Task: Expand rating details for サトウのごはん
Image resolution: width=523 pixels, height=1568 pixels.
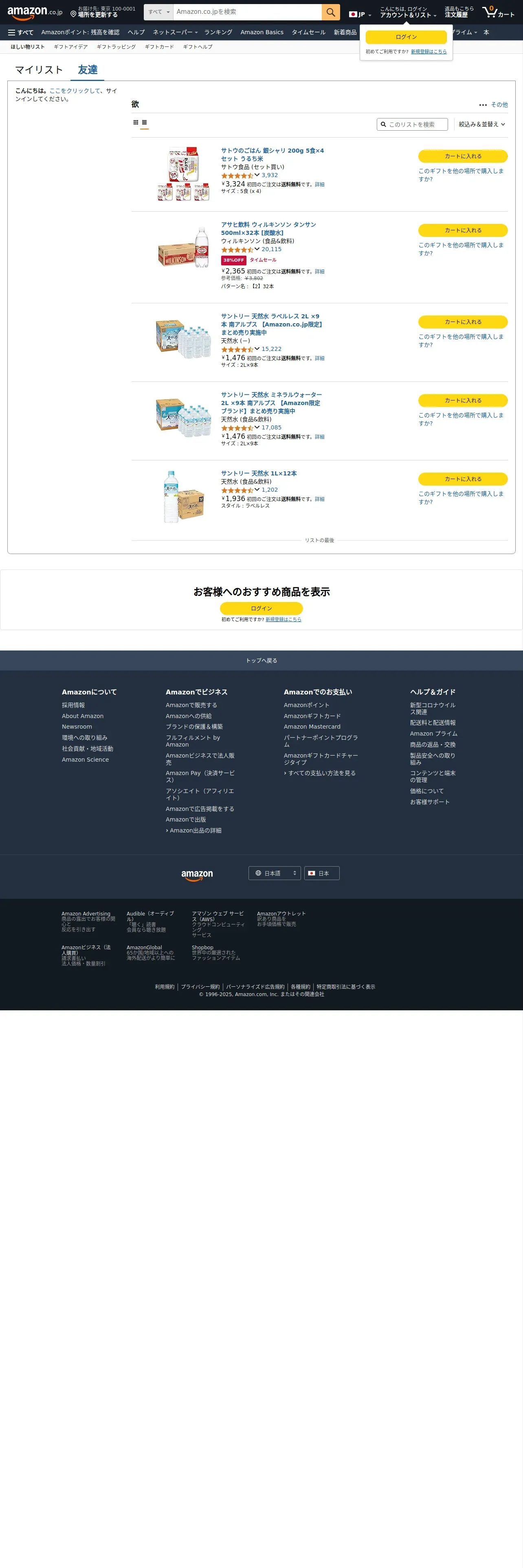Action: [257, 175]
